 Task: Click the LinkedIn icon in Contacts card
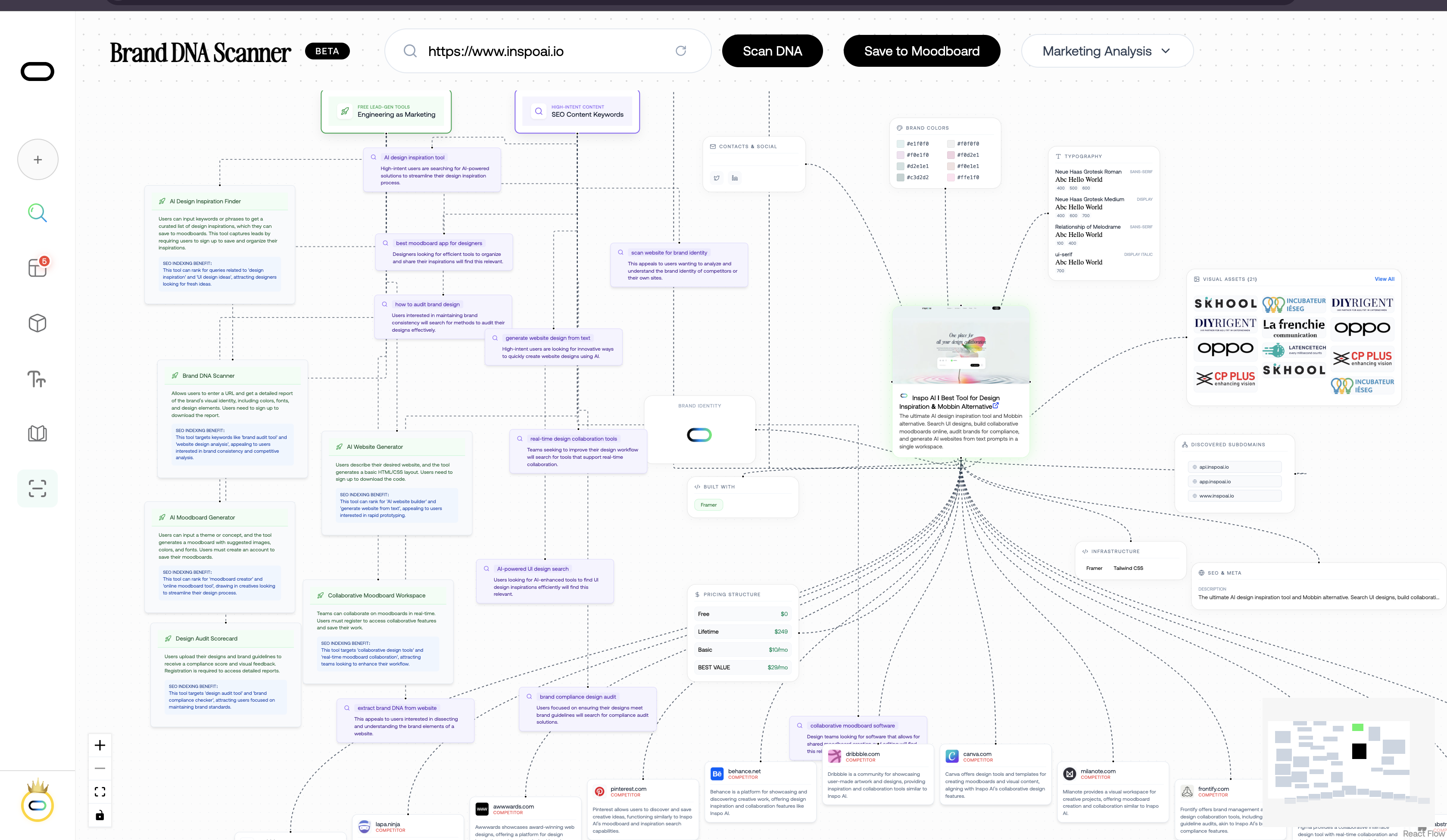[734, 178]
